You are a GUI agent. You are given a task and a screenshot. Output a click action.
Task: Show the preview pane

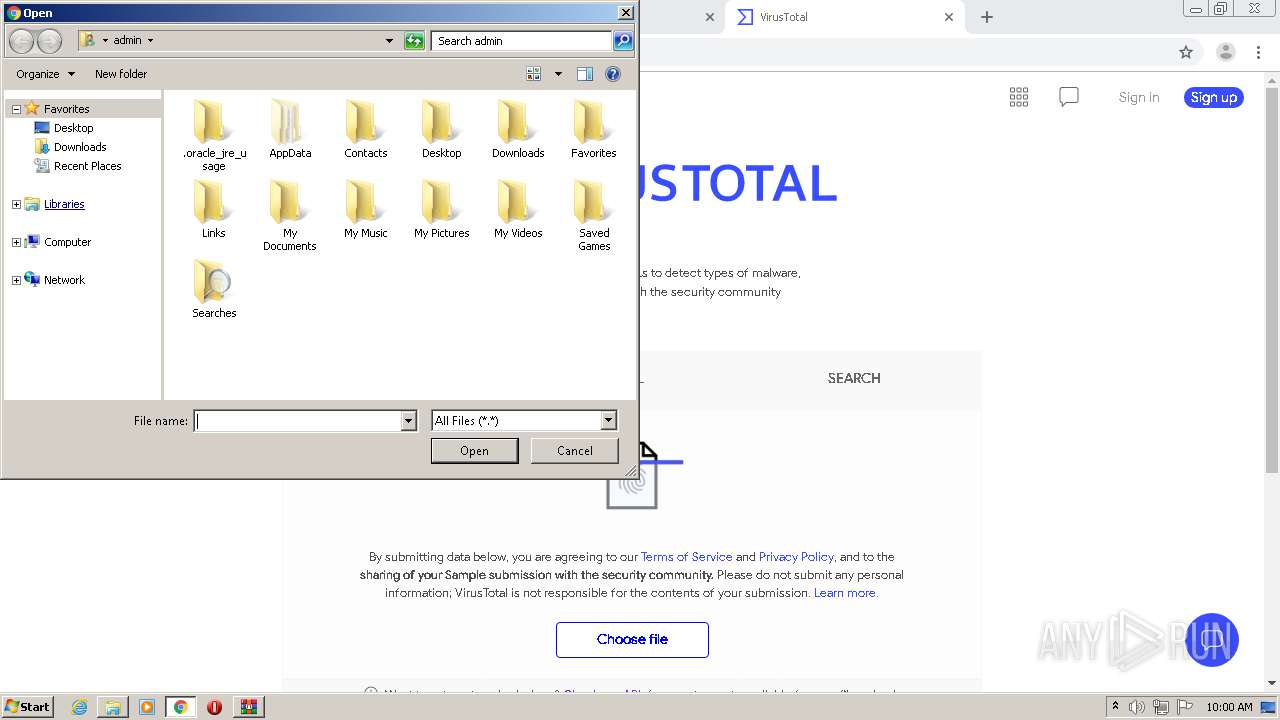pos(585,74)
